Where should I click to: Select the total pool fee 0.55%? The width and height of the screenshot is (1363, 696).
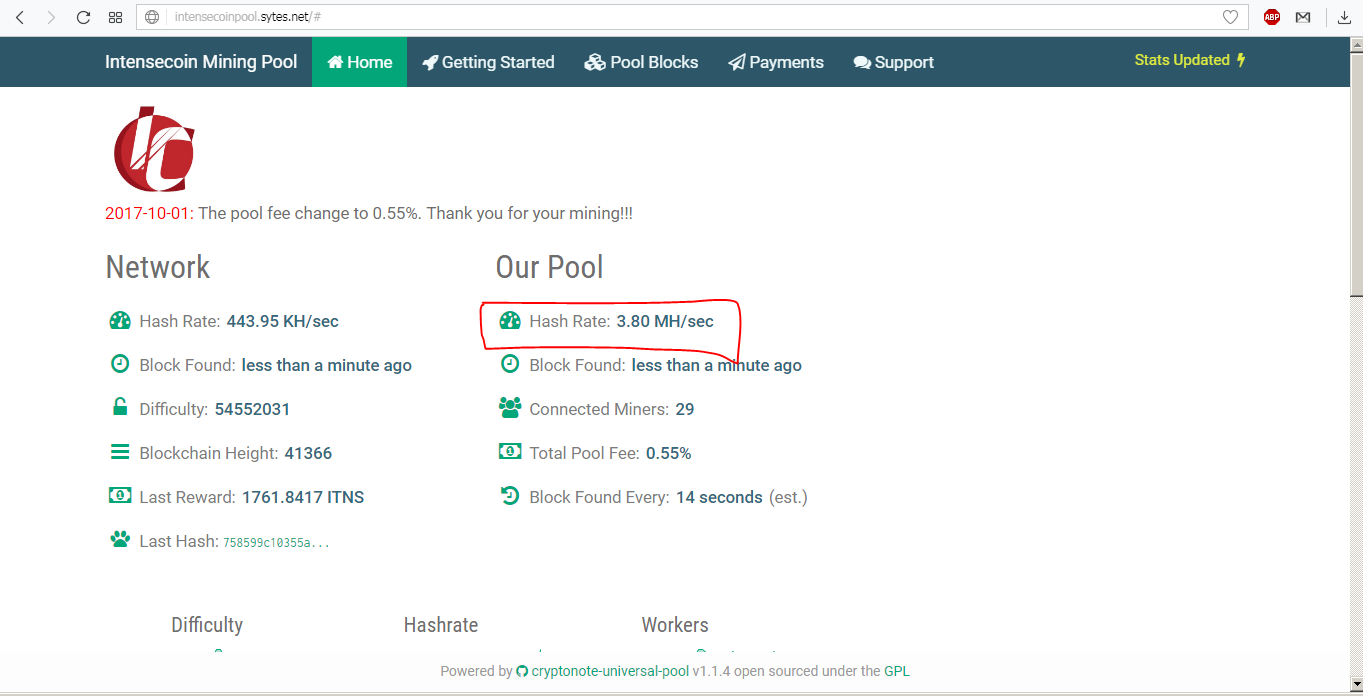[669, 453]
